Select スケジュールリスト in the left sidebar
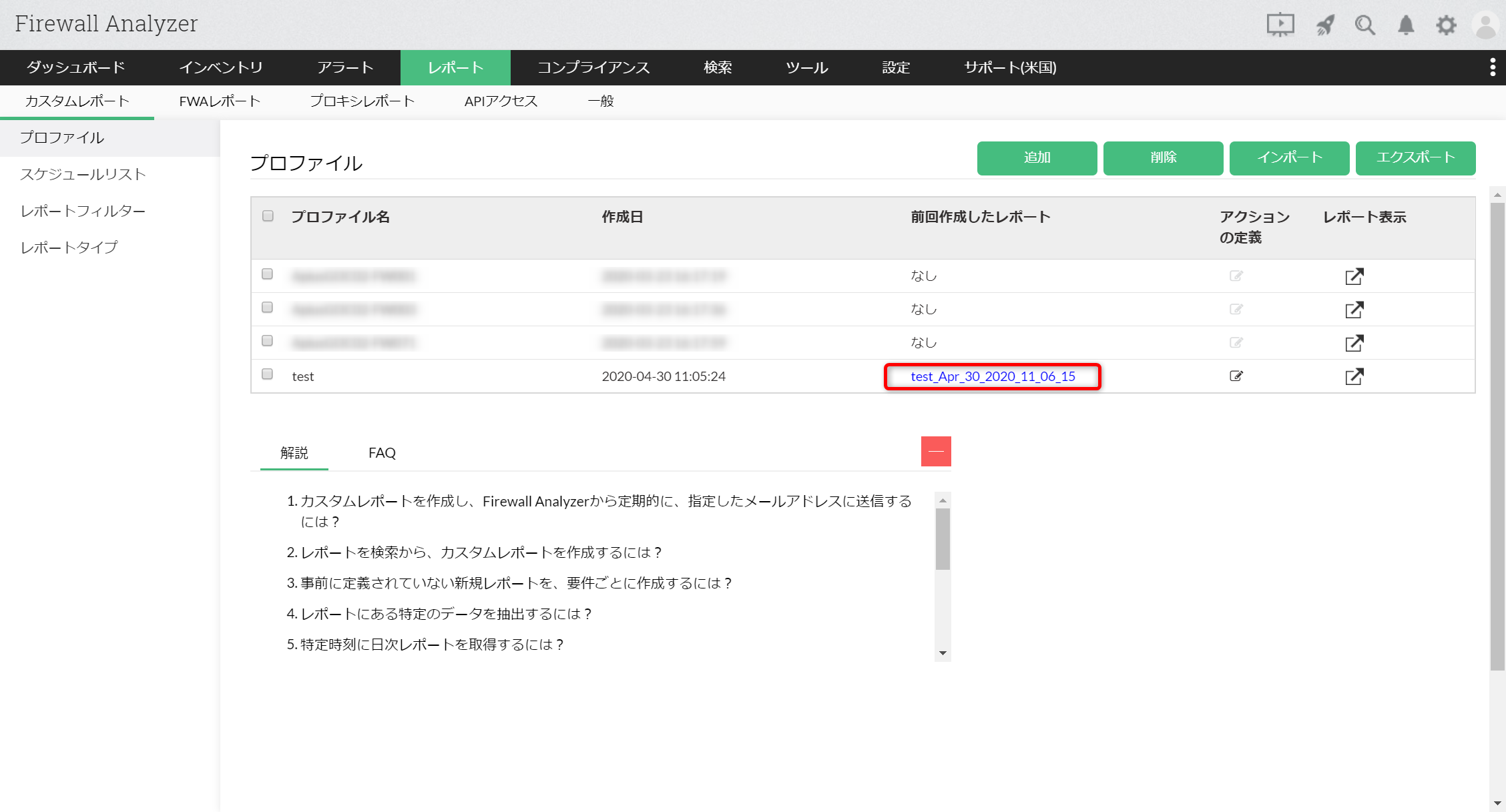 point(83,175)
